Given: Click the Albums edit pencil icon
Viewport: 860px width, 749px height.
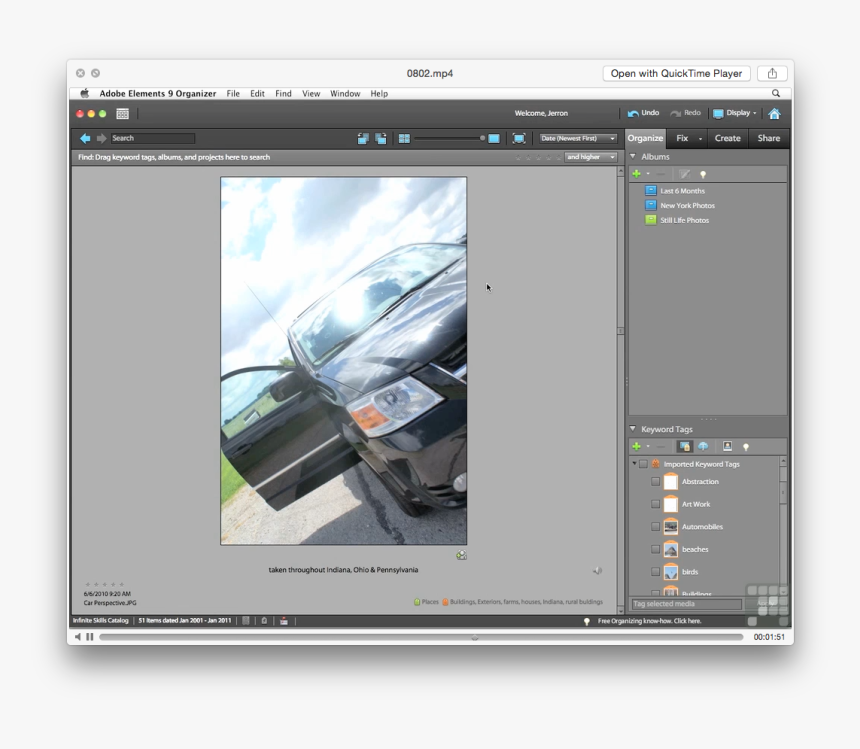Looking at the screenshot, I should coord(684,174).
